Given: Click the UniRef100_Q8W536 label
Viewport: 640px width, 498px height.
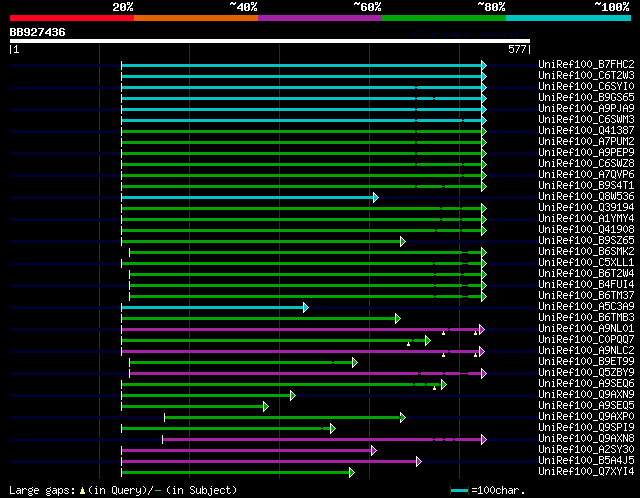Looking at the screenshot, I should (x=586, y=197).
